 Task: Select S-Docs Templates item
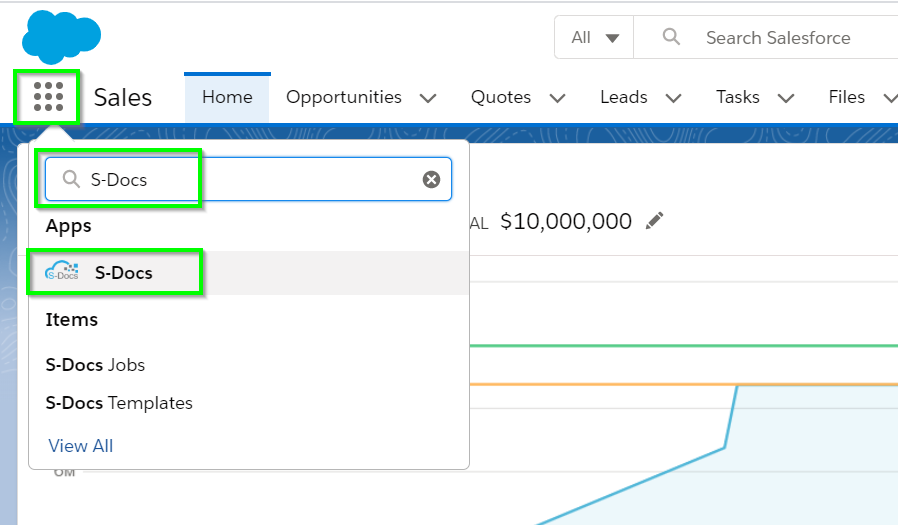(x=119, y=403)
